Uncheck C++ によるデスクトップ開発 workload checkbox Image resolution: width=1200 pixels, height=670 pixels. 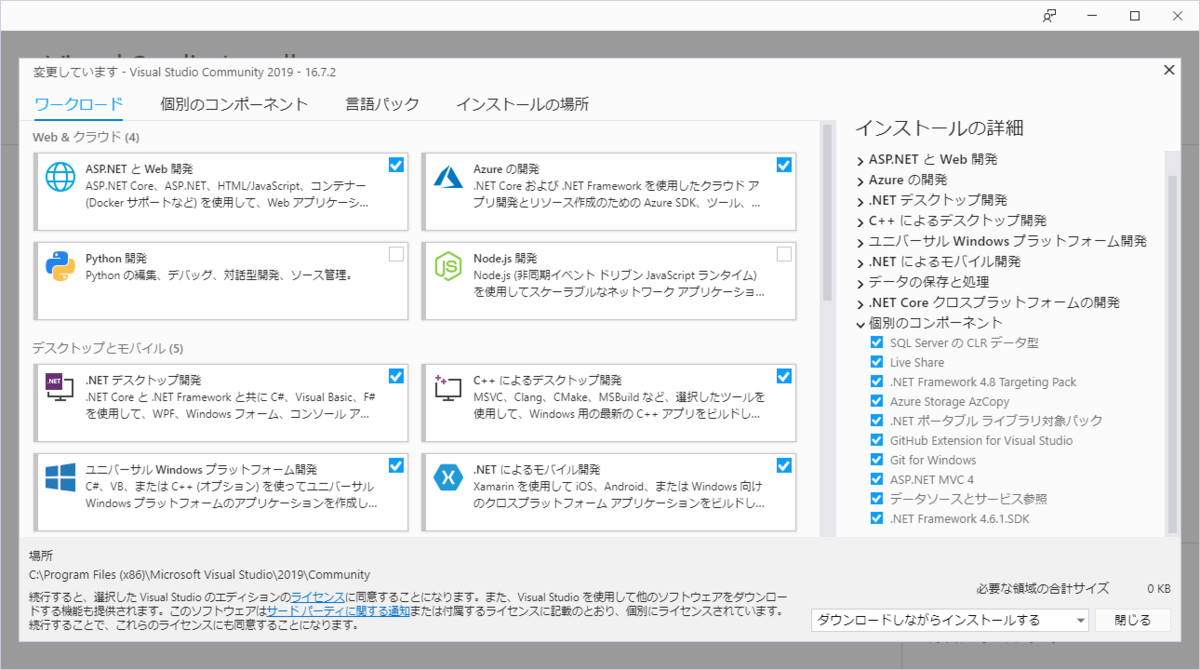point(783,376)
